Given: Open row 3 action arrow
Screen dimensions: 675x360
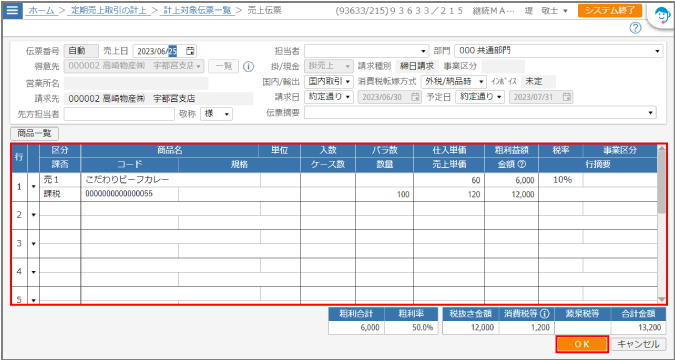Looking at the screenshot, I should 34,244.
